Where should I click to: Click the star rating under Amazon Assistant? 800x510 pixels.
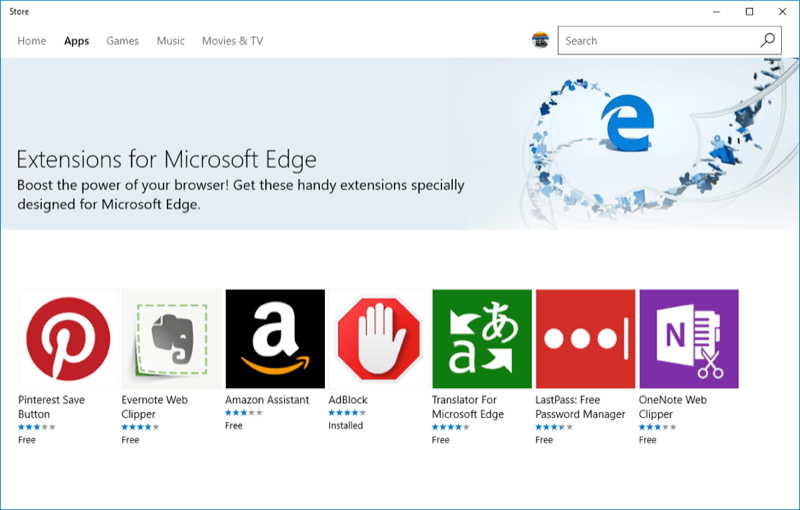(244, 413)
